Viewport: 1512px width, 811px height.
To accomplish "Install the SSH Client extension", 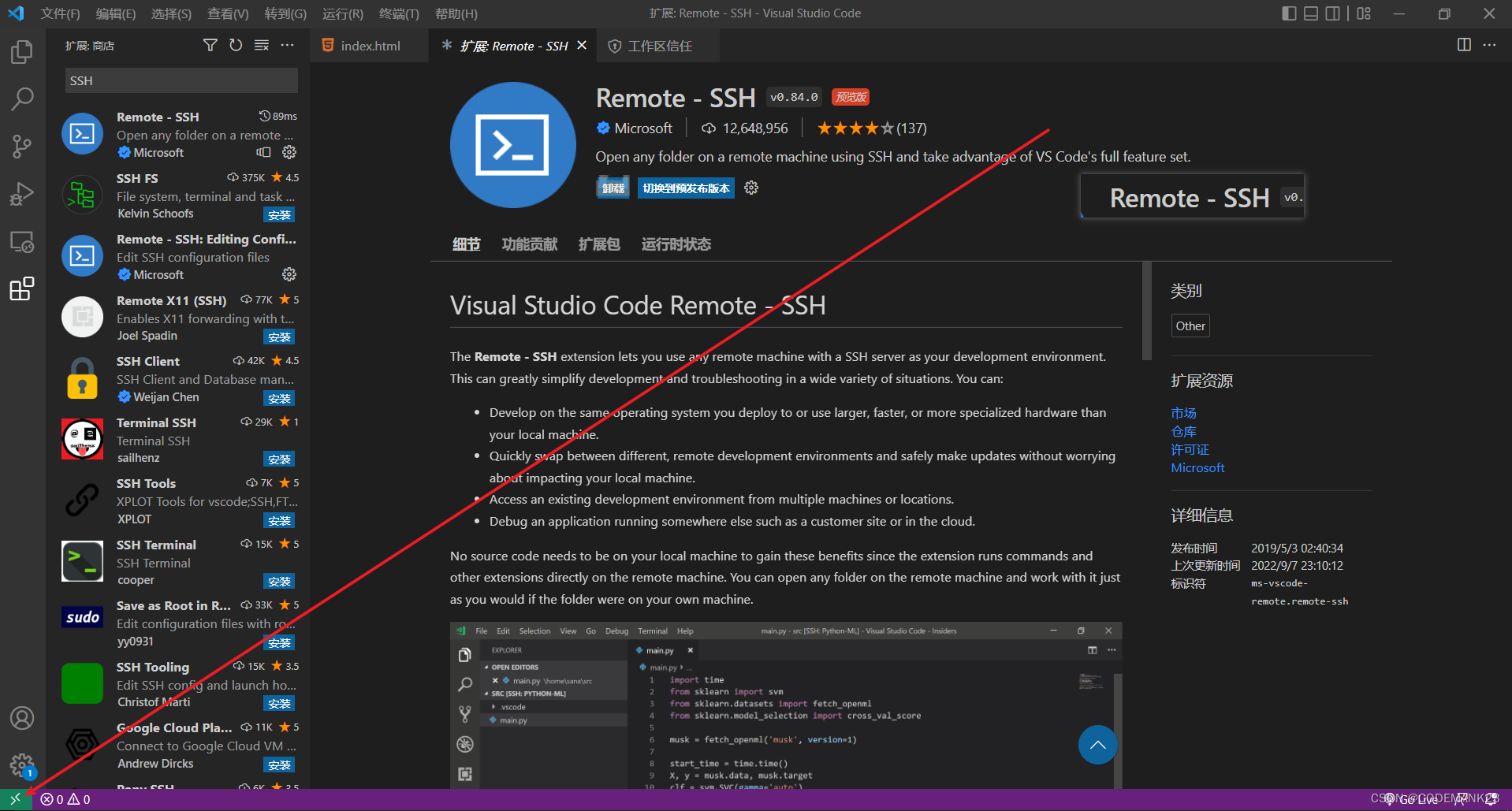I will tap(279, 398).
